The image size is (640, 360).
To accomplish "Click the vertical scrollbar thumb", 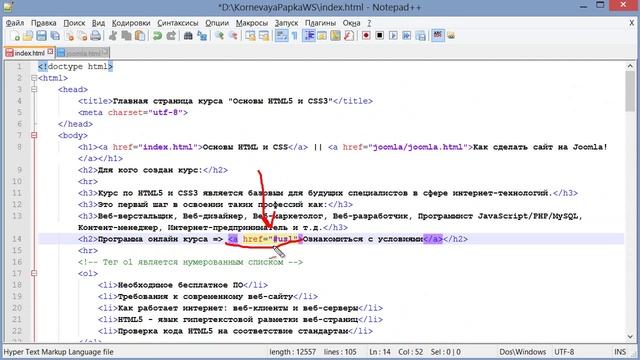I will pyautogui.click(x=630, y=91).
